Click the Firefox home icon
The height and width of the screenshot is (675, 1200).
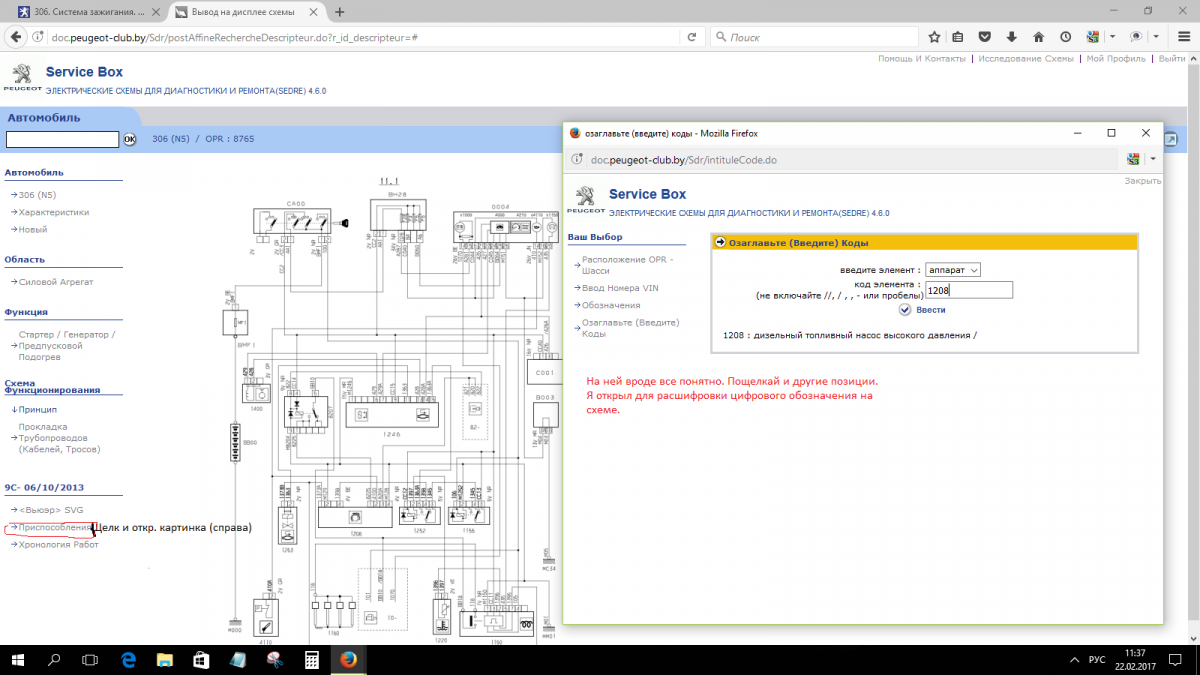pyautogui.click(x=1038, y=37)
